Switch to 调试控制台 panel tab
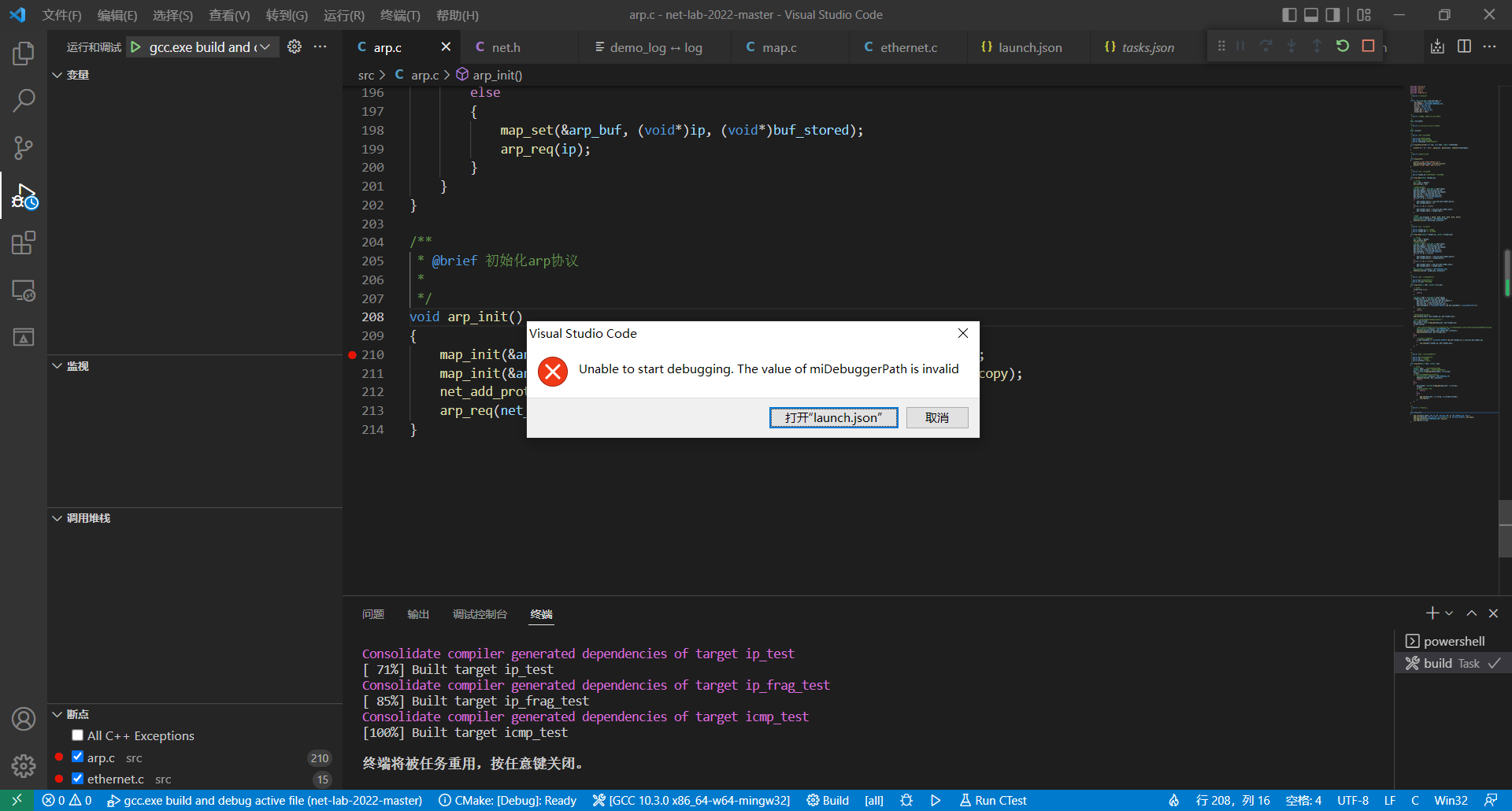Image resolution: width=1512 pixels, height=811 pixels. (480, 614)
